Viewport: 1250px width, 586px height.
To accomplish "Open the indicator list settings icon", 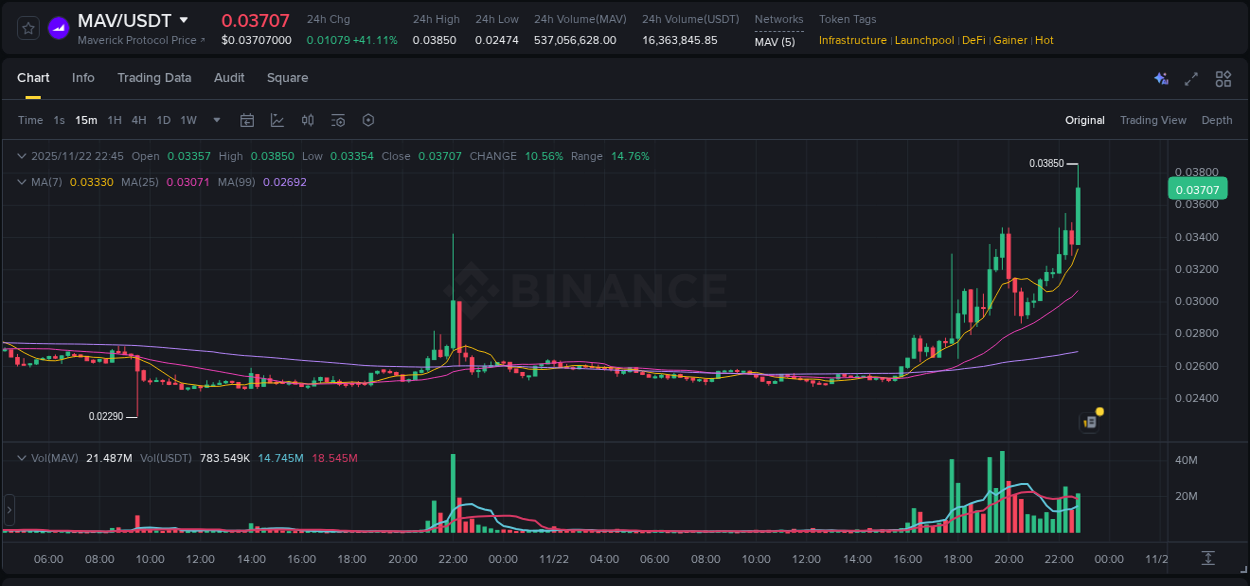I will (338, 120).
